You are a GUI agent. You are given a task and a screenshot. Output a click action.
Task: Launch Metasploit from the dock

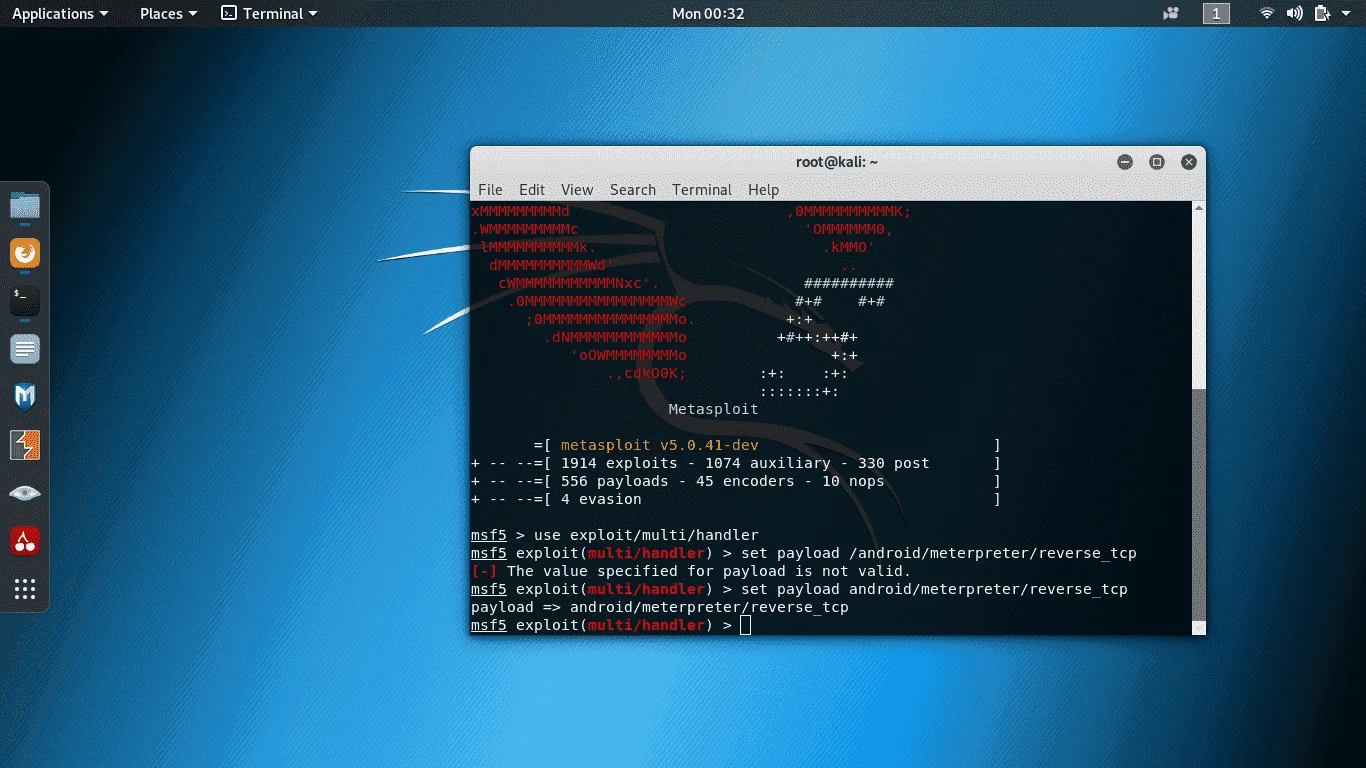[25, 397]
